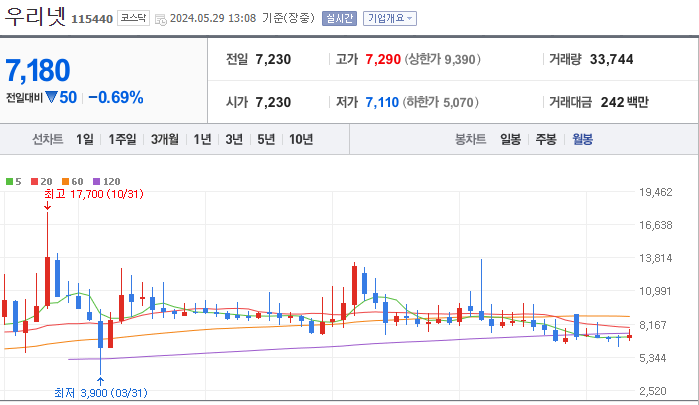Select the 5년 line chart period
The image size is (699, 405).
coord(266,139)
